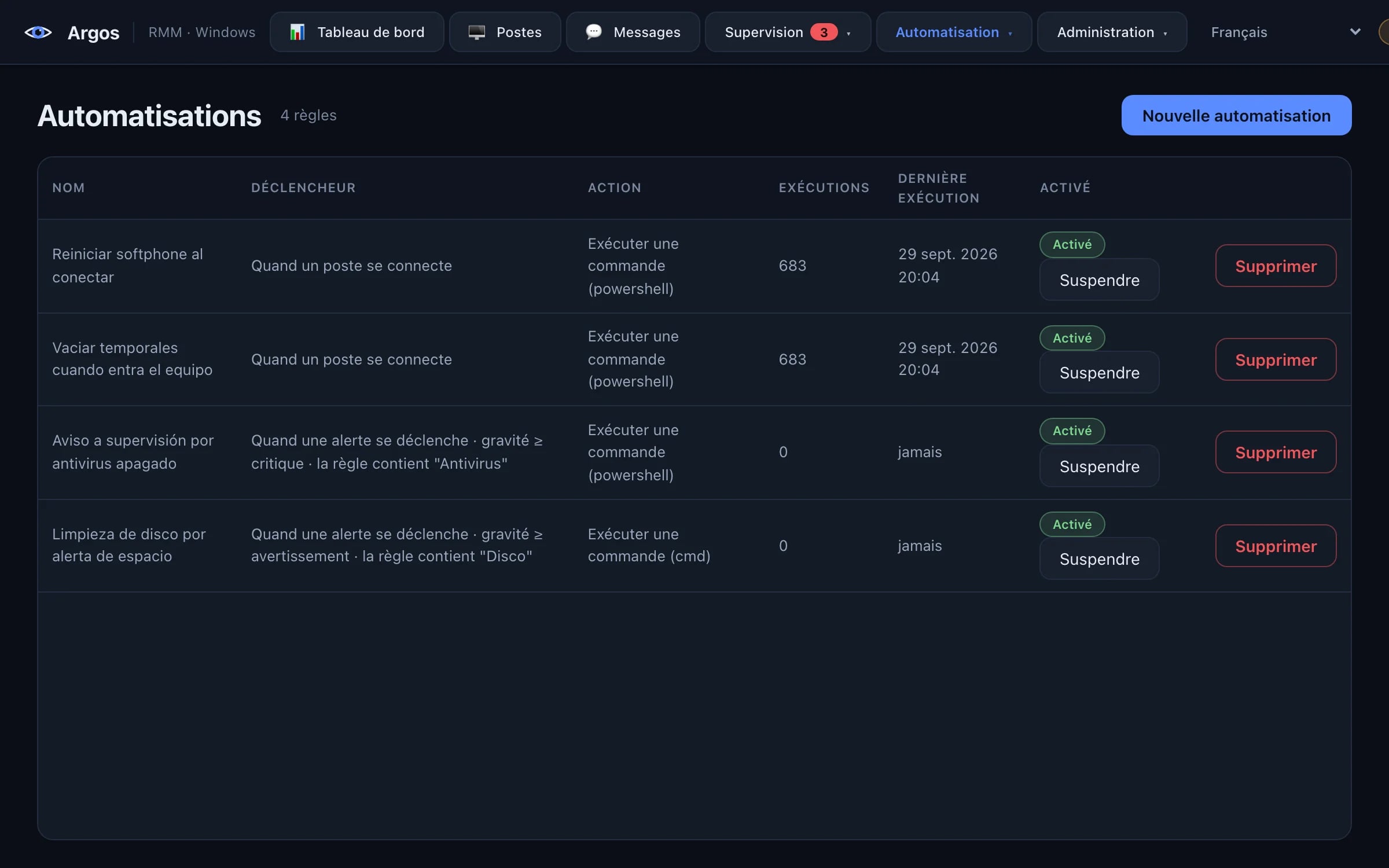This screenshot has width=1389, height=868.
Task: Click Activé badge of antivirus apagado row
Action: click(1072, 431)
